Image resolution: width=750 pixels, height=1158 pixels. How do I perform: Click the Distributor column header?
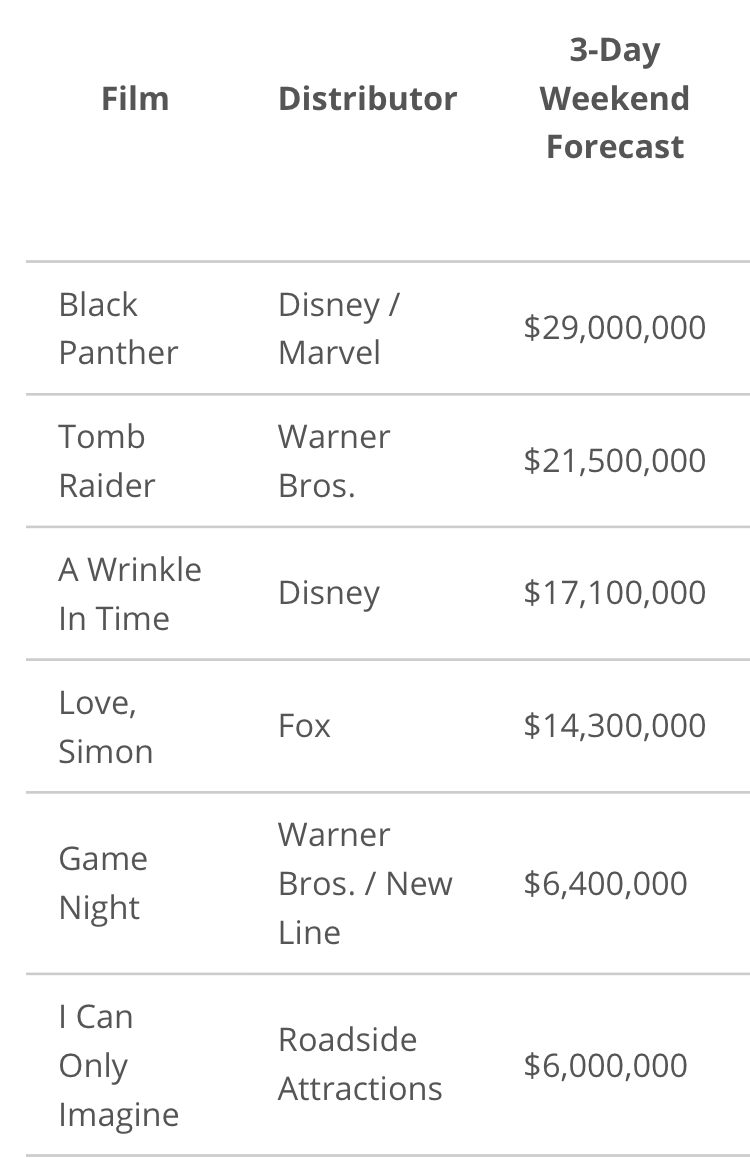click(367, 98)
